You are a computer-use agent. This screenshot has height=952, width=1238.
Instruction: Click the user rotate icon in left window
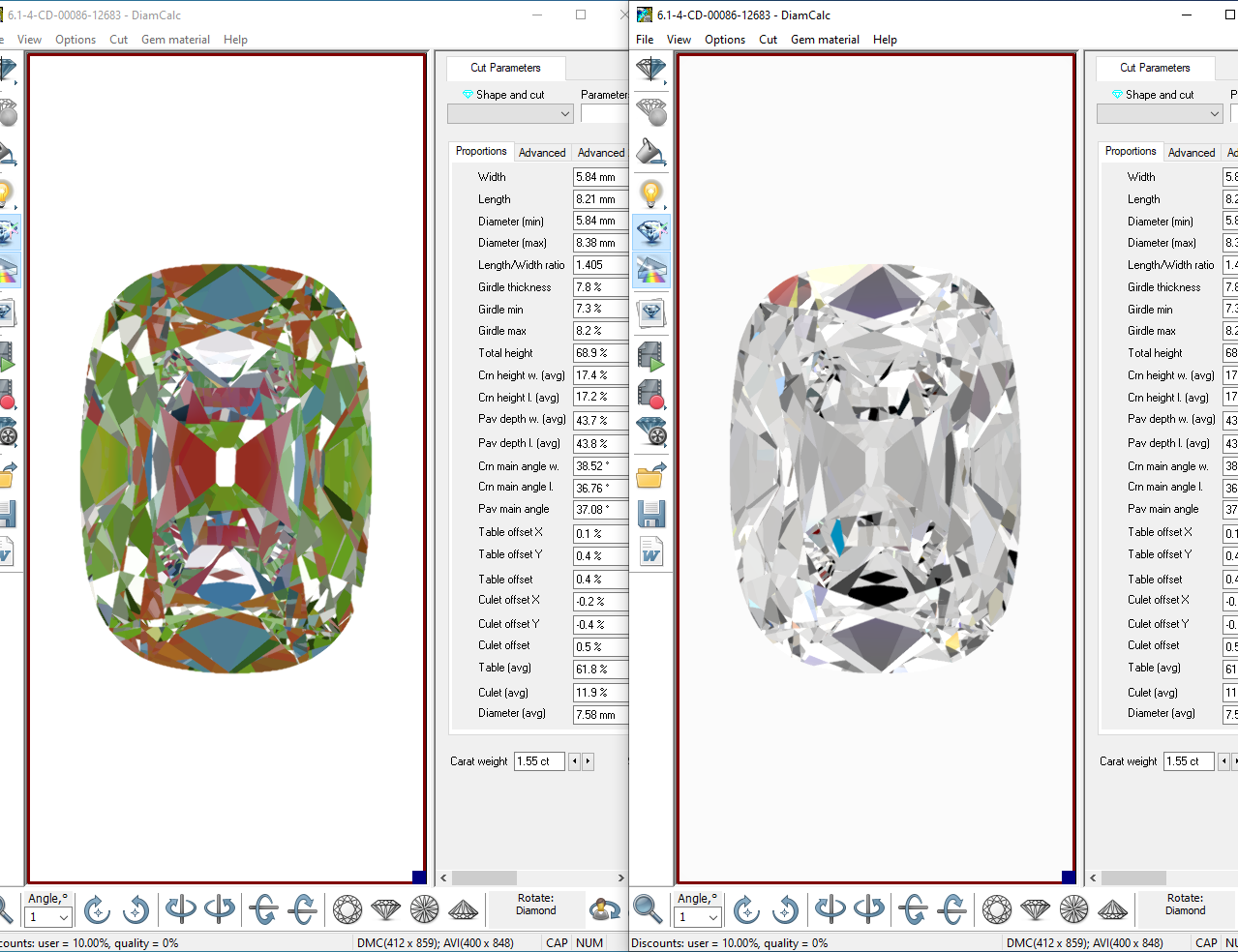coord(606,909)
